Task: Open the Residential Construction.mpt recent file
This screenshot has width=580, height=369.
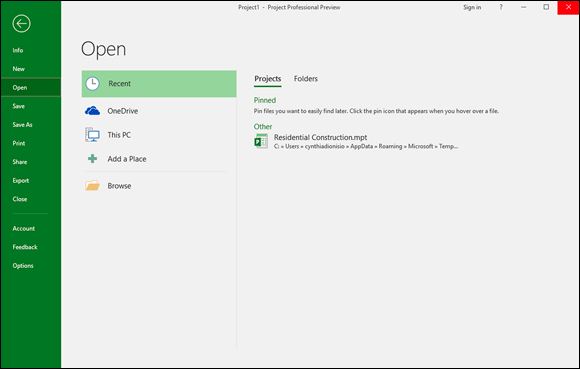Action: [x=320, y=137]
